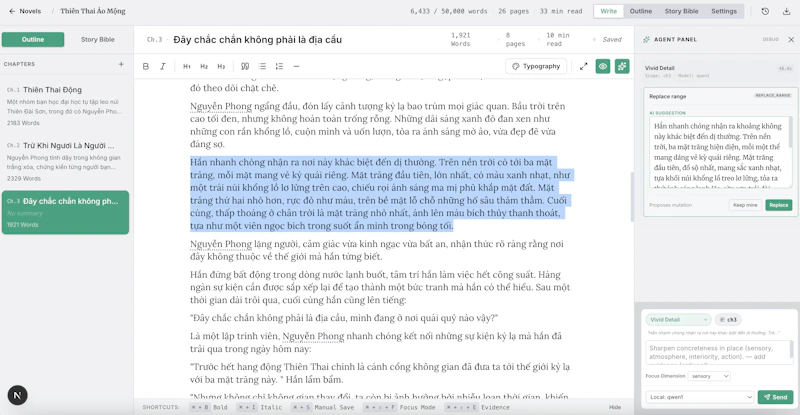This screenshot has width=800, height=415.
Task: Click the Novels breadcrumb link
Action: pyautogui.click(x=30, y=11)
